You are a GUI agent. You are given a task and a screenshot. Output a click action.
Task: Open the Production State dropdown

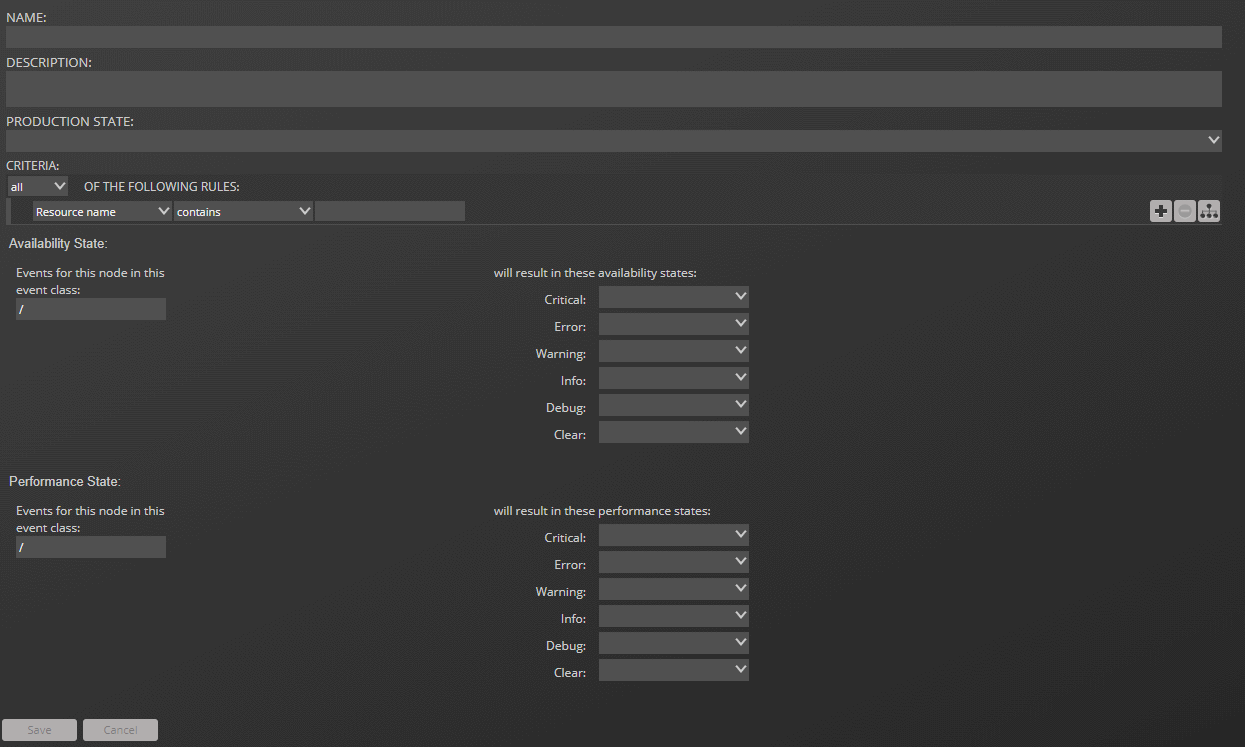coord(614,141)
